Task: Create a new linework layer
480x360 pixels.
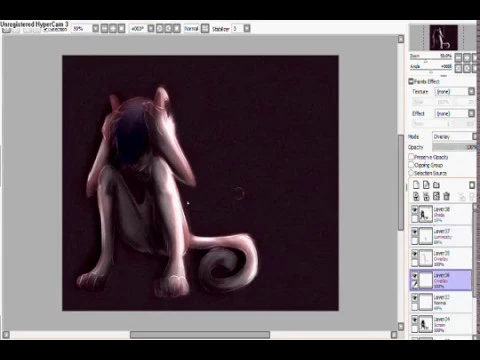Action: click(426, 185)
